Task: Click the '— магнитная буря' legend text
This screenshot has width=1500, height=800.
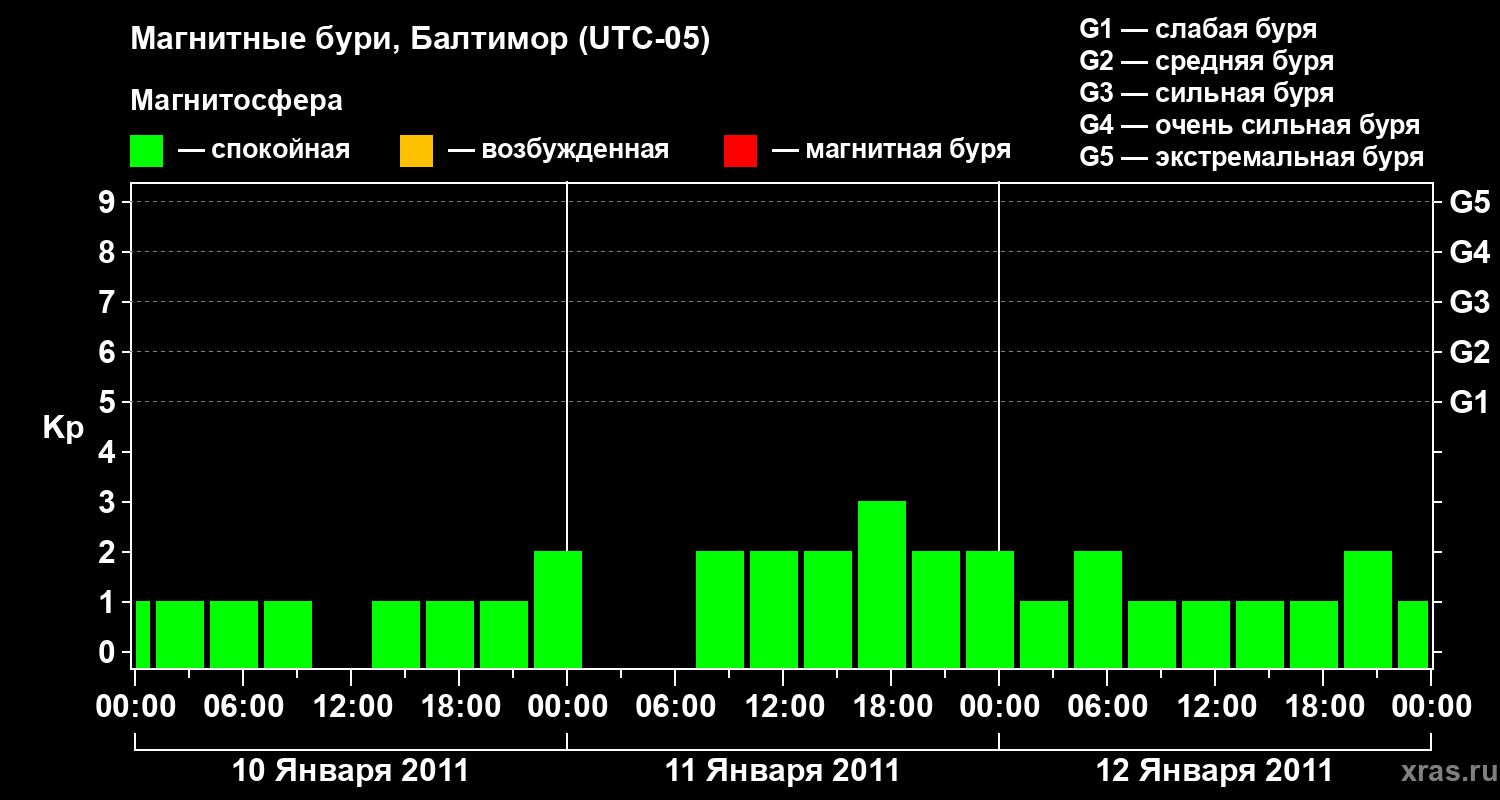Action: (x=892, y=151)
